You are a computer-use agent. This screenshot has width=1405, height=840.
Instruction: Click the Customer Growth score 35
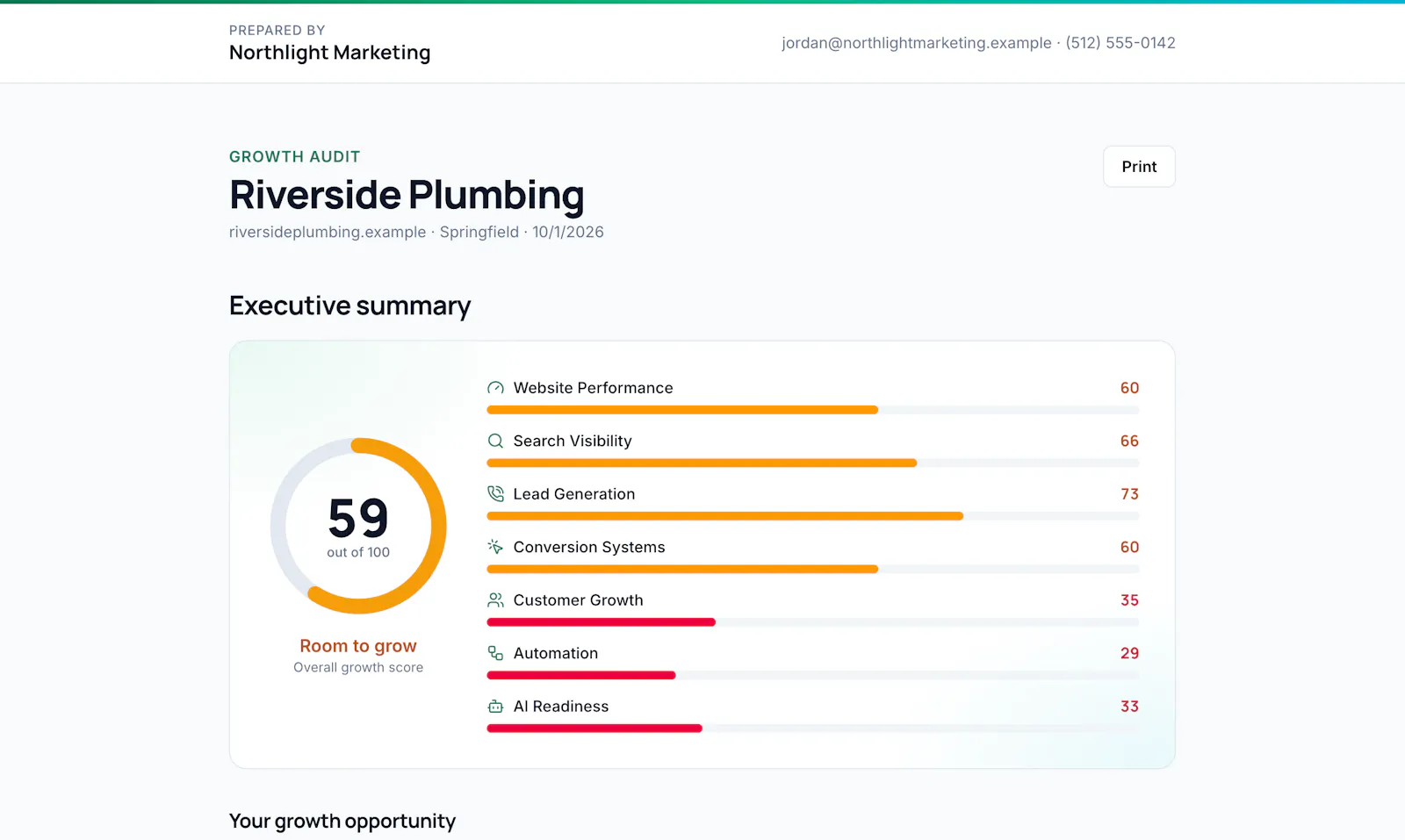[1129, 600]
